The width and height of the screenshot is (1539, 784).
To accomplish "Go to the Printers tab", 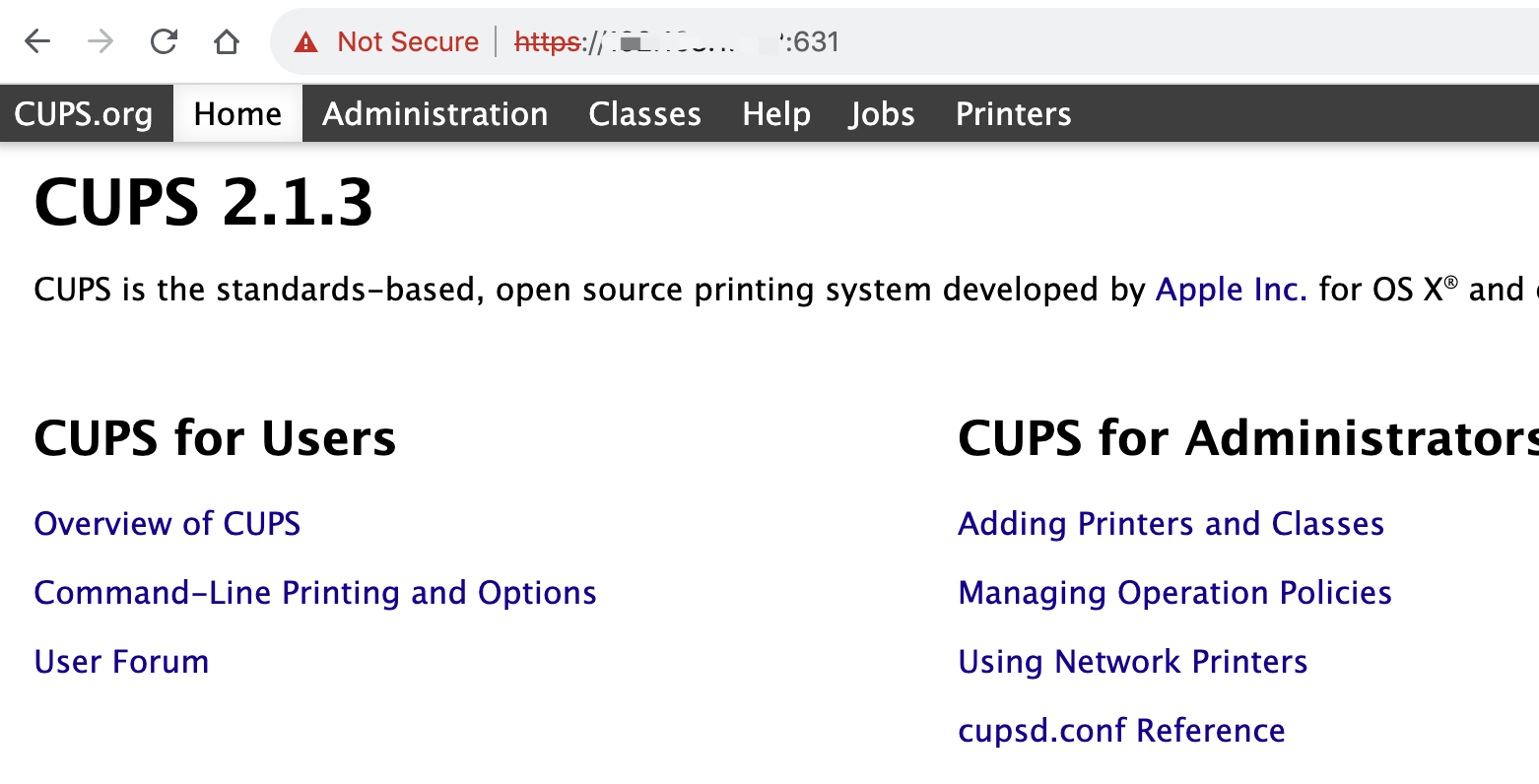I will 1014,113.
